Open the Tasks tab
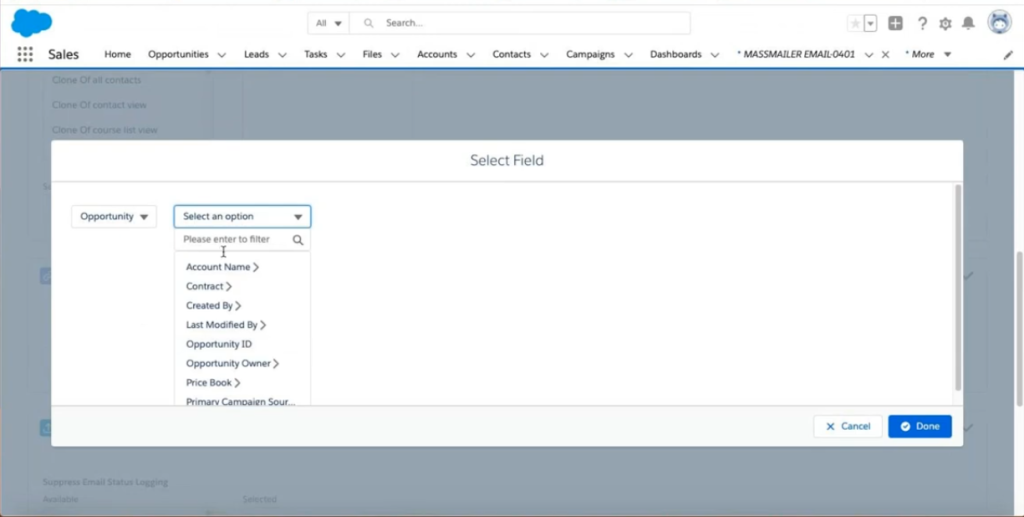The height and width of the screenshot is (517, 1024). tap(315, 54)
